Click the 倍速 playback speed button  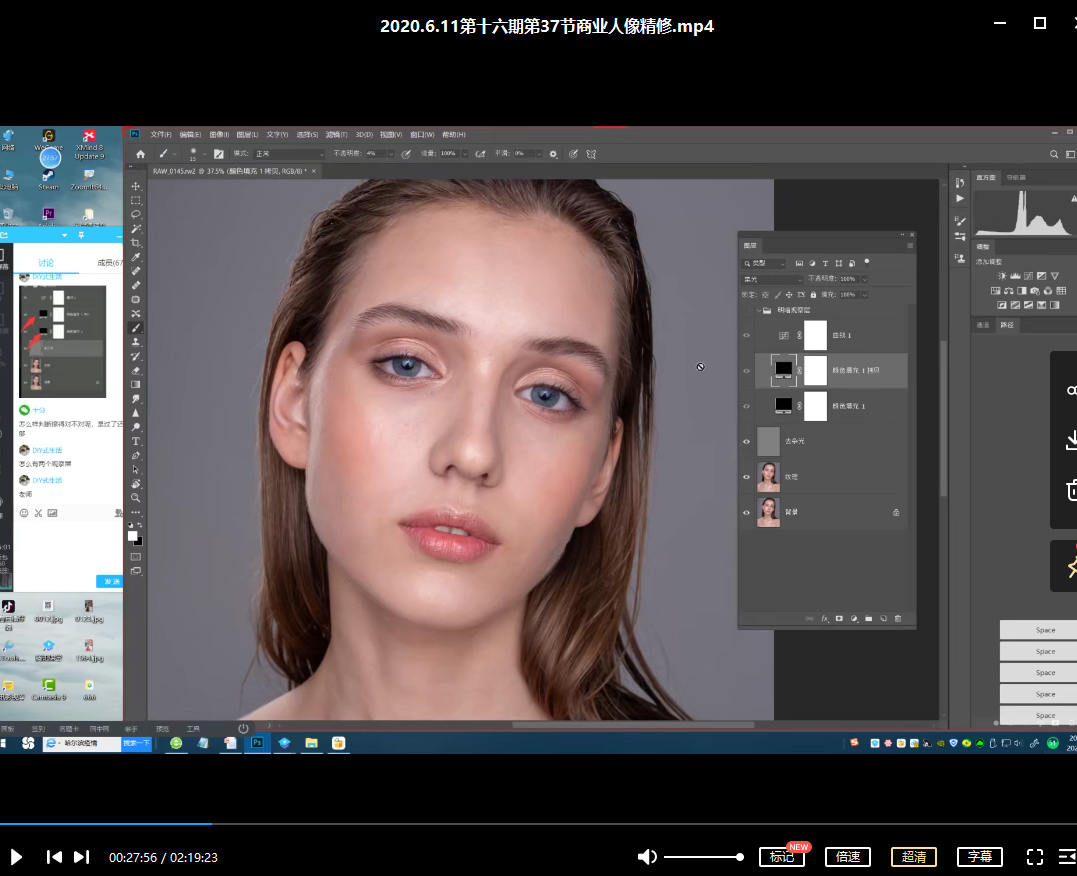coord(847,857)
